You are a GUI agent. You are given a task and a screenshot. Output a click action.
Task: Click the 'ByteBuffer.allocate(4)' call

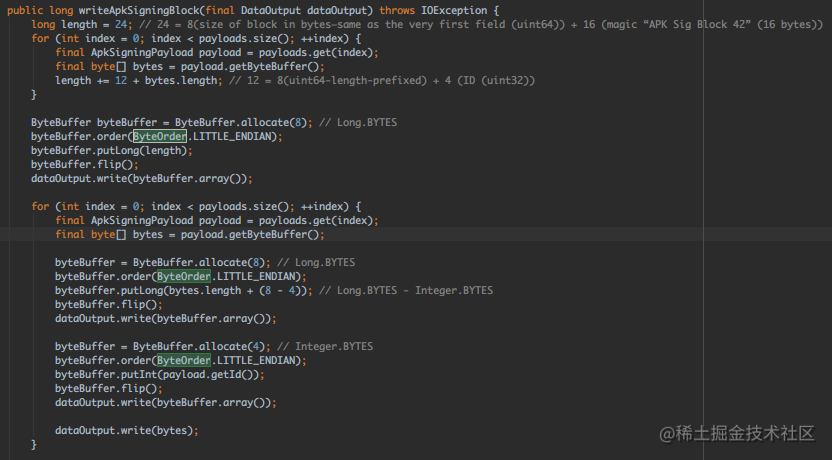(198, 346)
